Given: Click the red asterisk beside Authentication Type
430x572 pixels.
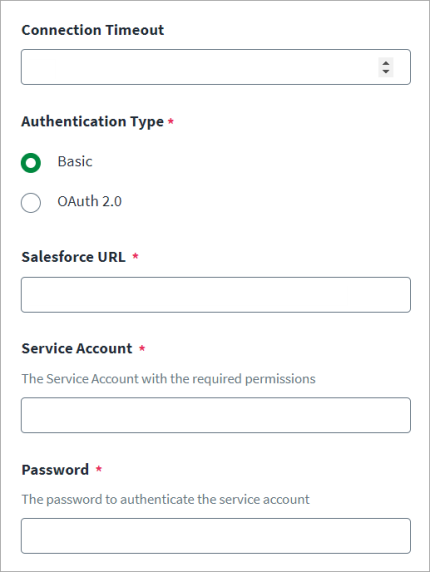Looking at the screenshot, I should (x=171, y=121).
